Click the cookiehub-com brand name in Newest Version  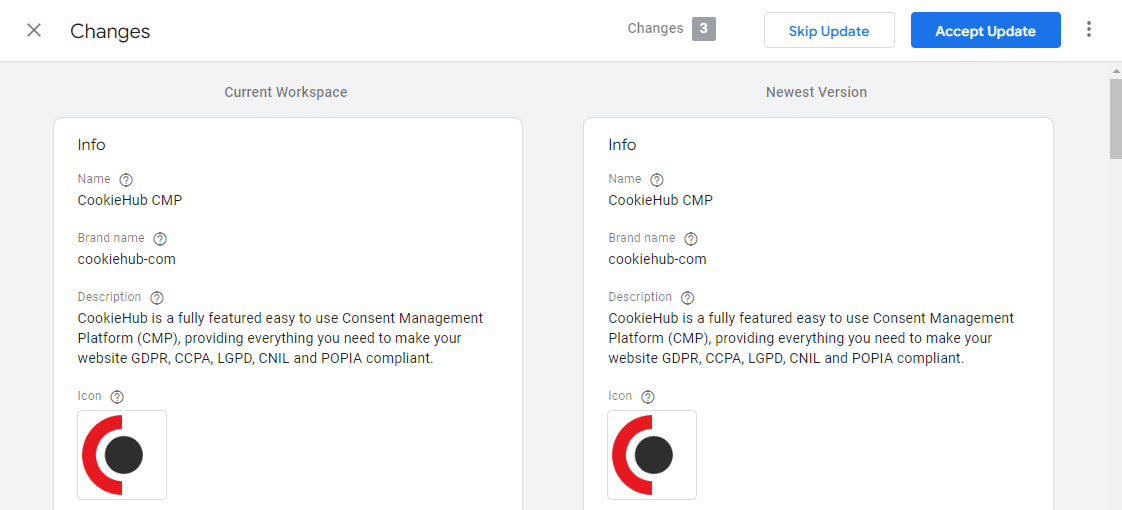click(x=657, y=259)
